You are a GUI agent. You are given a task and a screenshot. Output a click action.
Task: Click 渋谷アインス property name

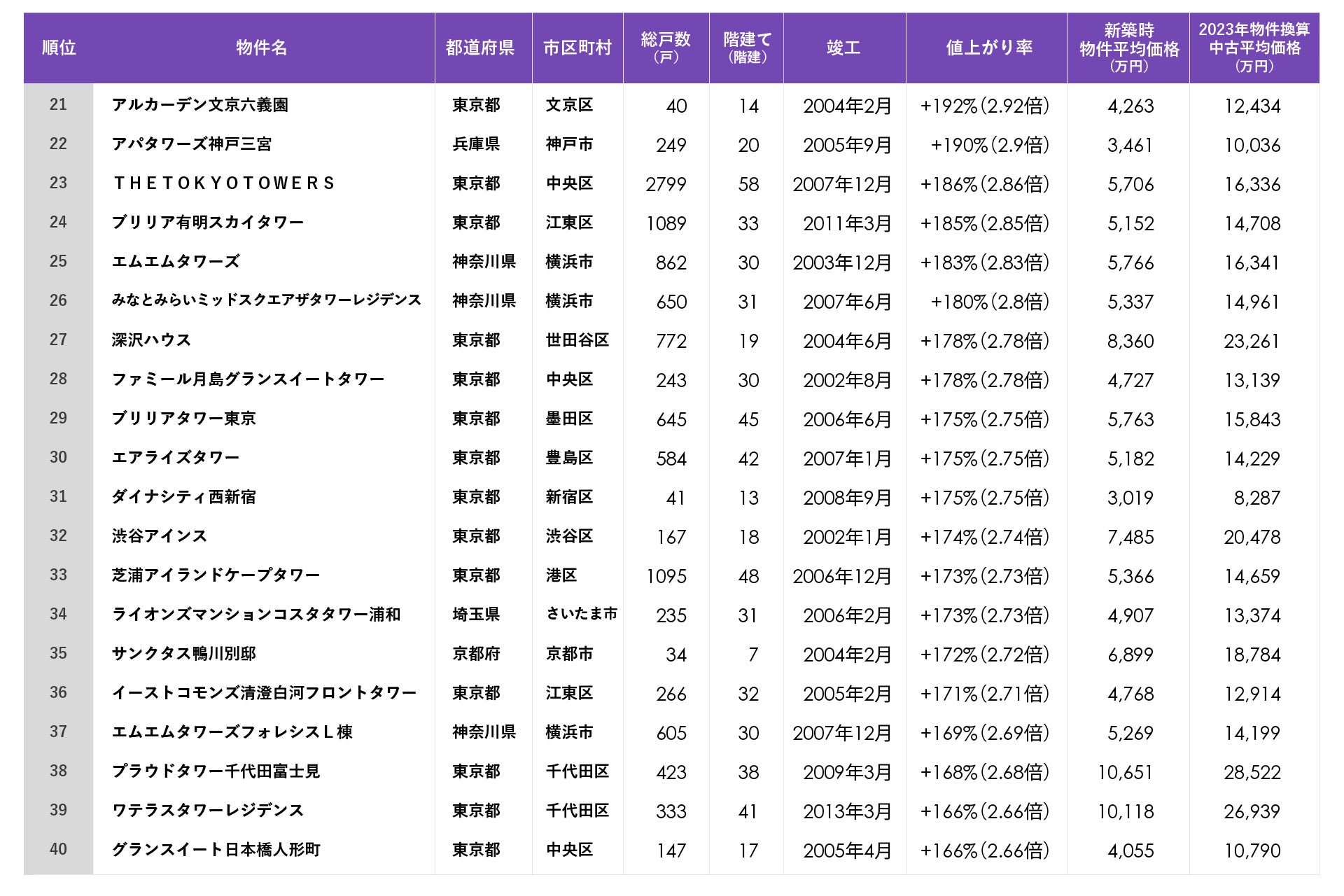point(160,536)
